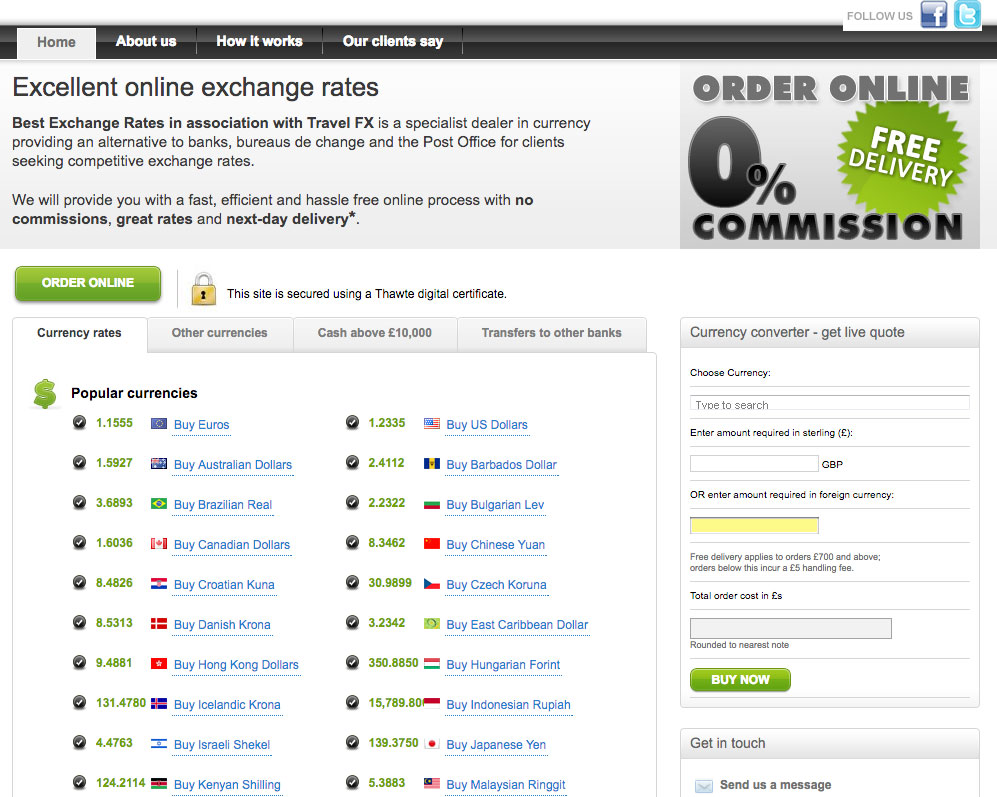997x797 pixels.
Task: Click the Czech flag icon
Action: [432, 584]
